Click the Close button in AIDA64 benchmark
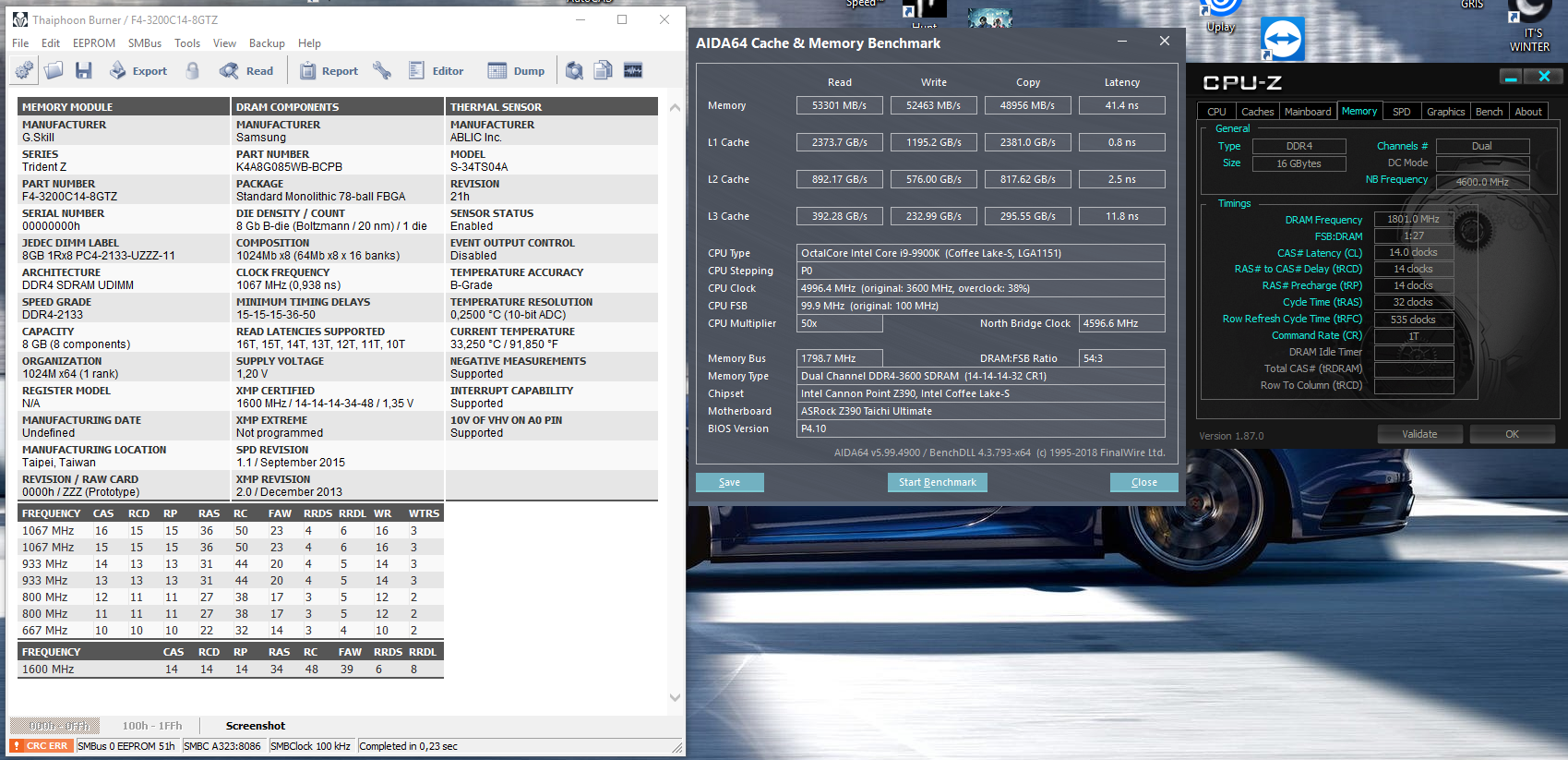The image size is (1568, 760). click(1144, 482)
